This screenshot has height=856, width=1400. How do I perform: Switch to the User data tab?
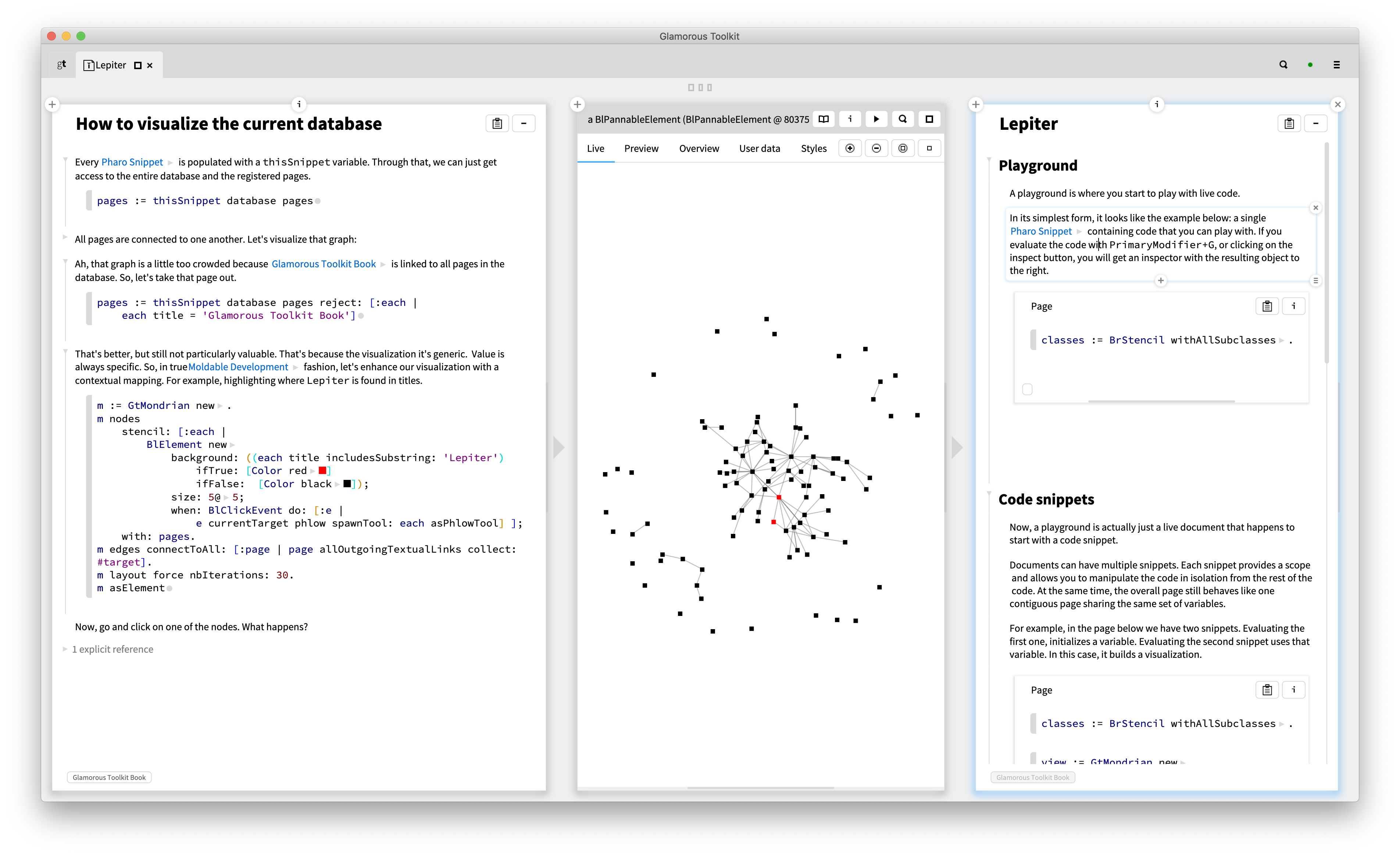click(x=760, y=148)
